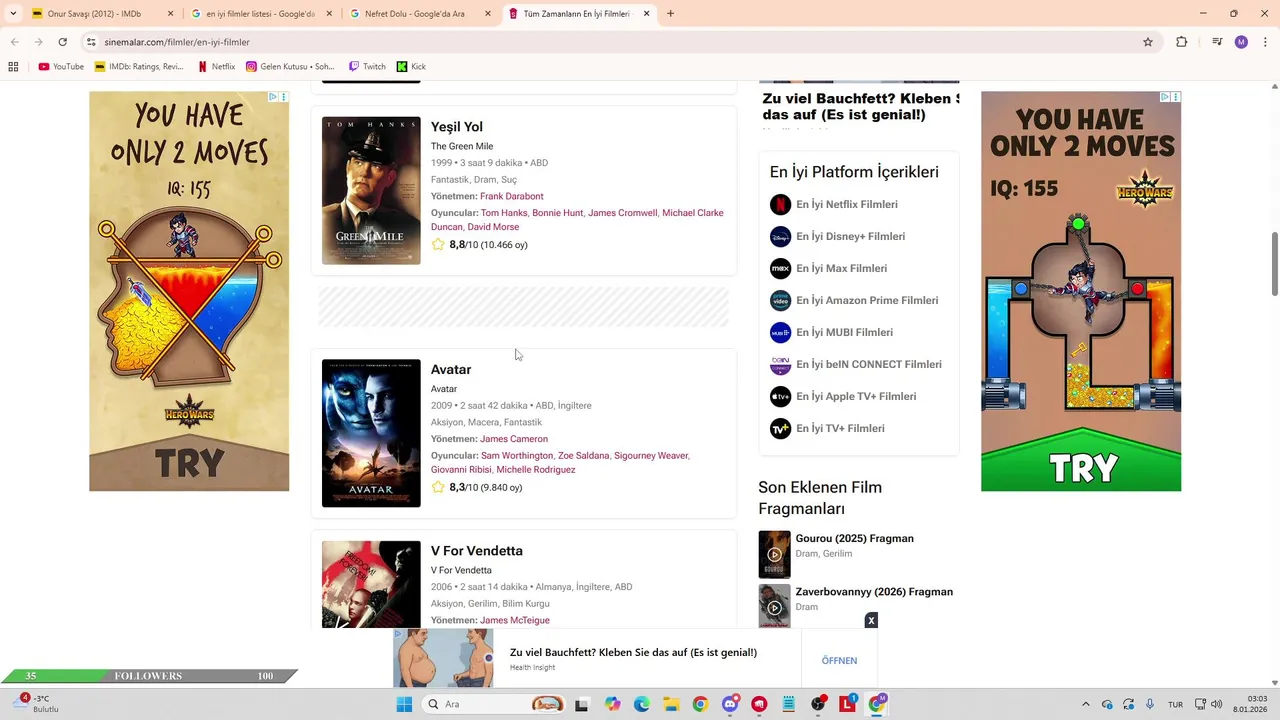Open the Gelen Kutusu bookmark
Image resolution: width=1280 pixels, height=720 pixels.
coord(290,67)
